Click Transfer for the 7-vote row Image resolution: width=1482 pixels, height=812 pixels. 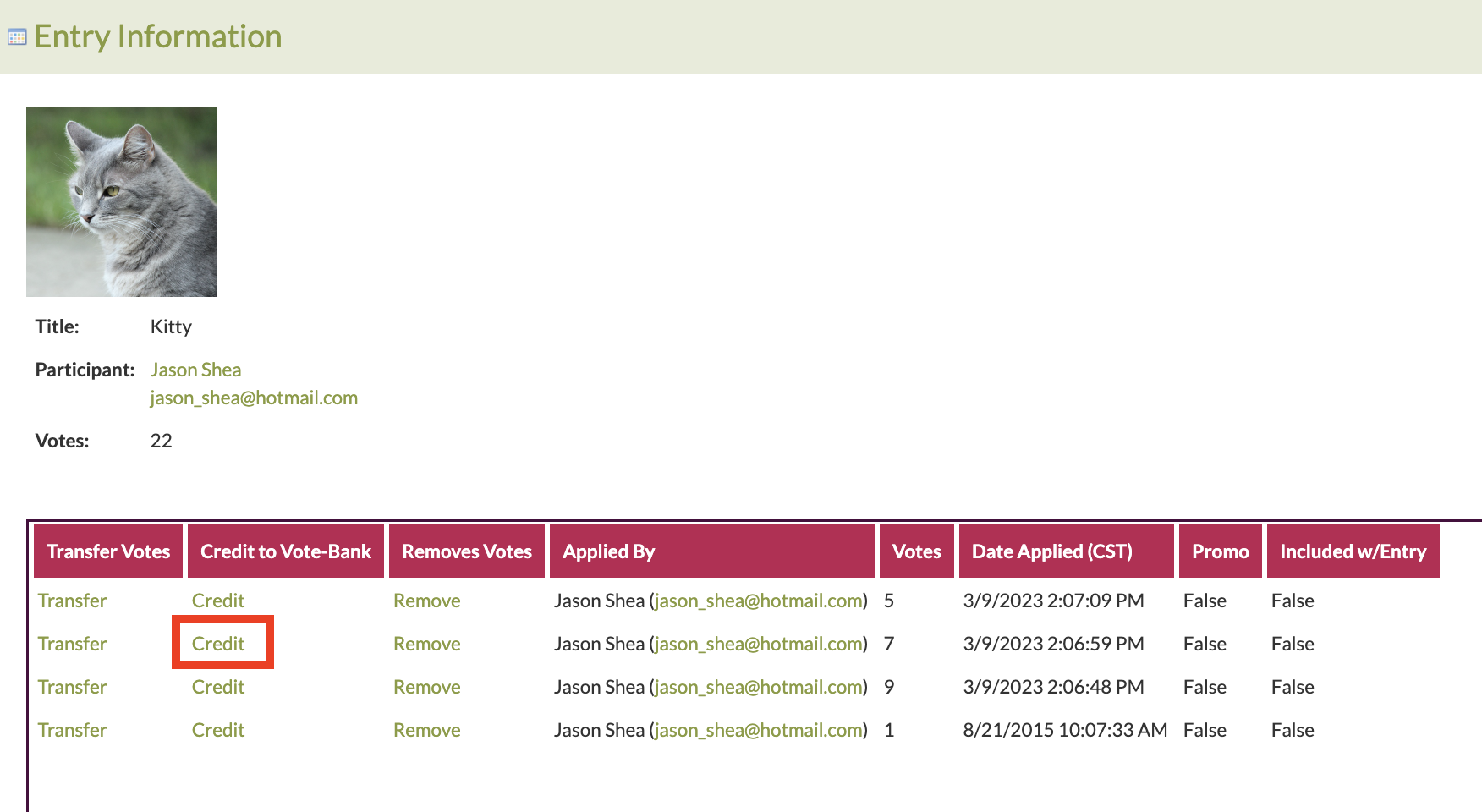pyautogui.click(x=73, y=644)
